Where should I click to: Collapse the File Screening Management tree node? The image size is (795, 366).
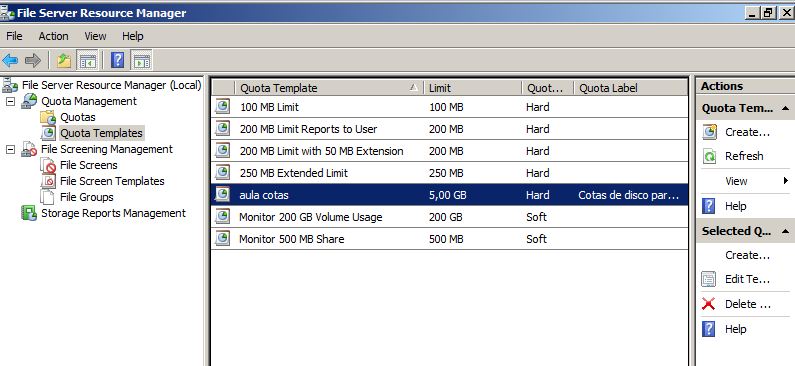pos(11,150)
